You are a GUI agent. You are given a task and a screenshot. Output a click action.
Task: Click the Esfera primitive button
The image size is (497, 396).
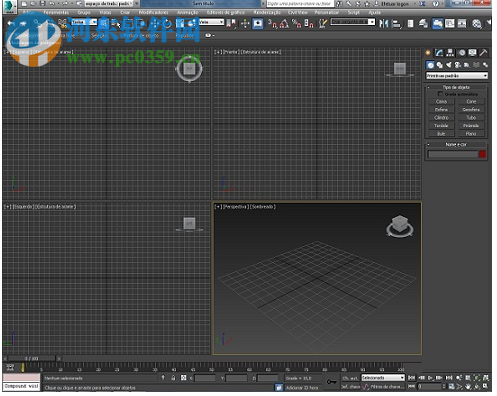coord(441,110)
